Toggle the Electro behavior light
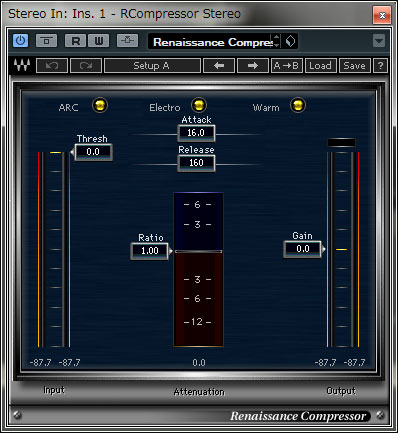This screenshot has width=398, height=433. [x=199, y=105]
